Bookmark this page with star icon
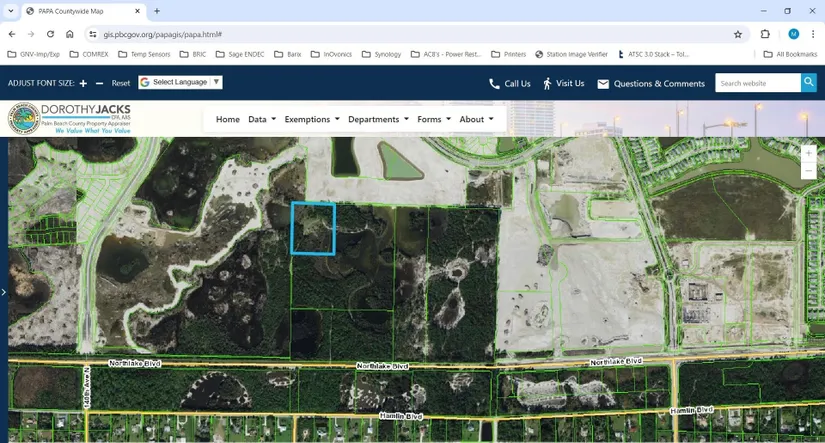825x443 pixels. coord(738,34)
